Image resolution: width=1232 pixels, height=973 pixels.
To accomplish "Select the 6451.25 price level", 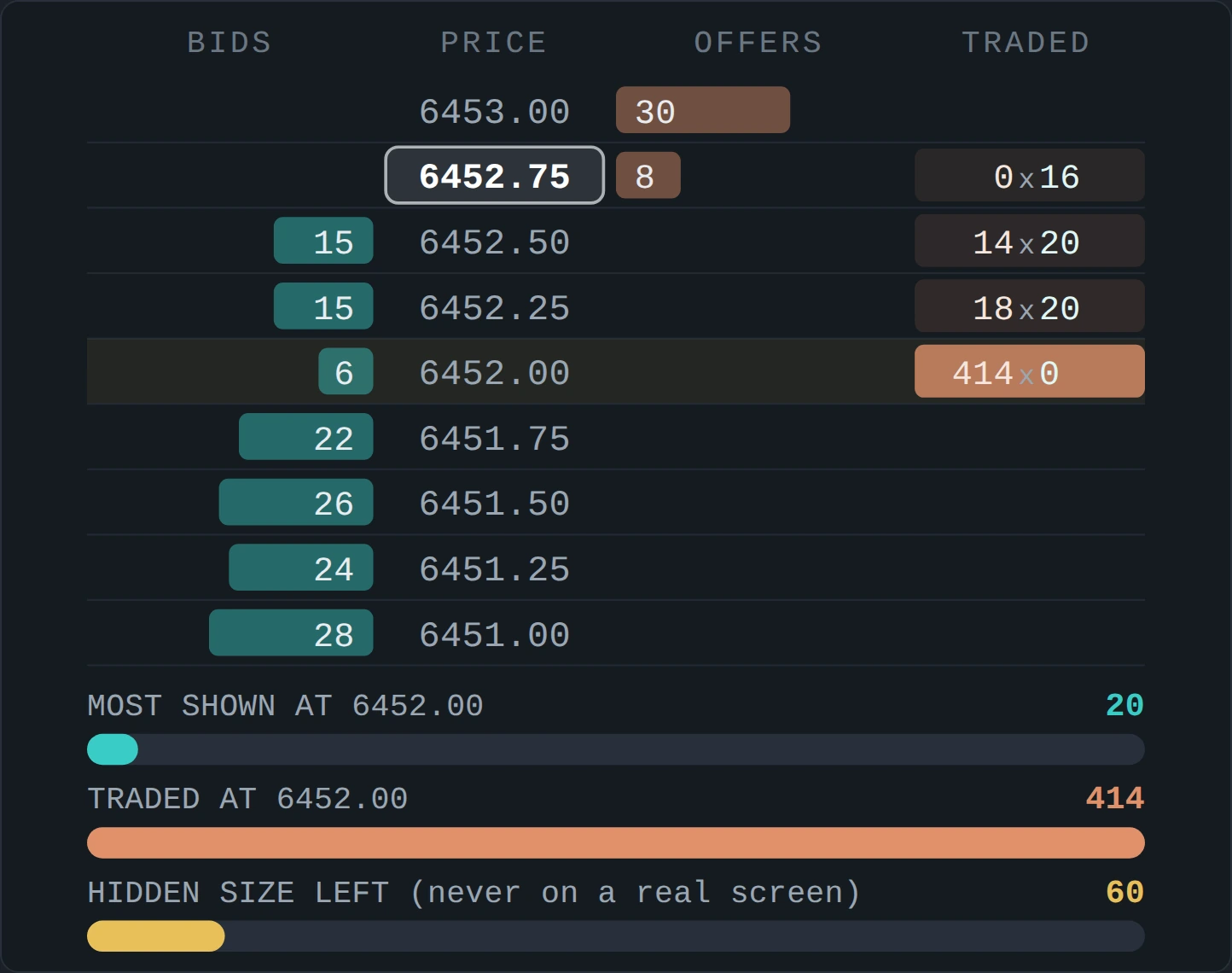I will pos(495,569).
